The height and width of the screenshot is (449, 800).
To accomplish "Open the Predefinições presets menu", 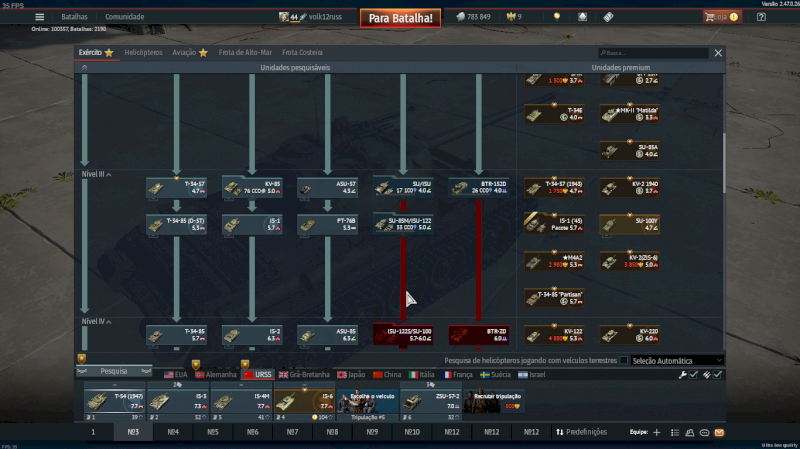I will [581, 432].
